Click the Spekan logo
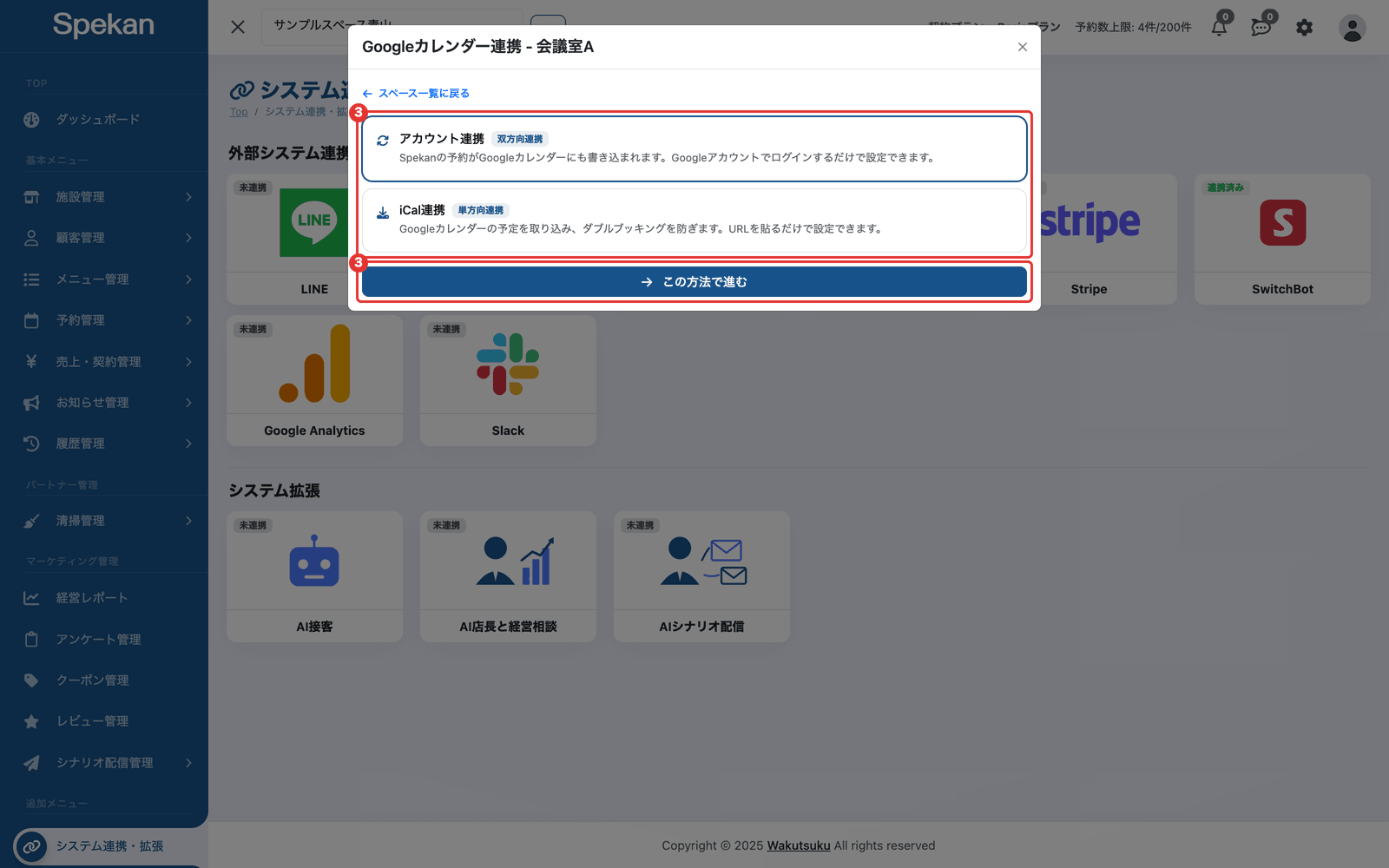This screenshot has width=1389, height=868. pos(103,24)
